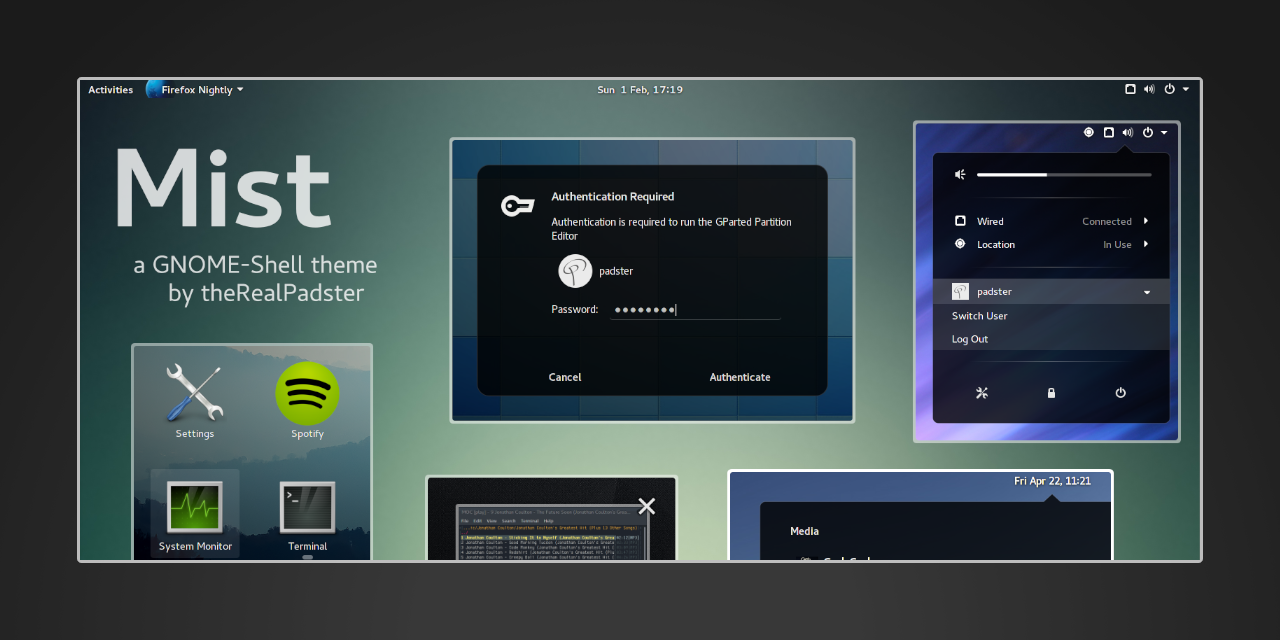
Task: Click the Sun 1 Feb clock in top bar
Action: [640, 89]
